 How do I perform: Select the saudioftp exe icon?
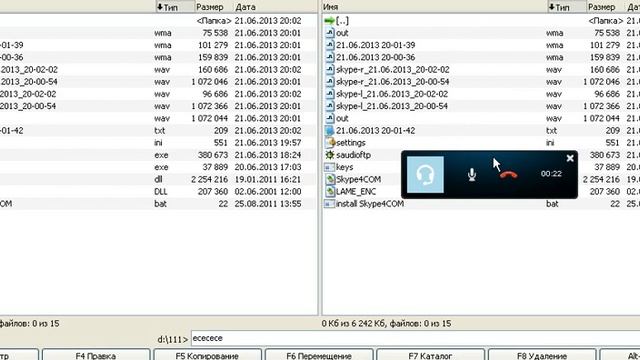tap(329, 155)
